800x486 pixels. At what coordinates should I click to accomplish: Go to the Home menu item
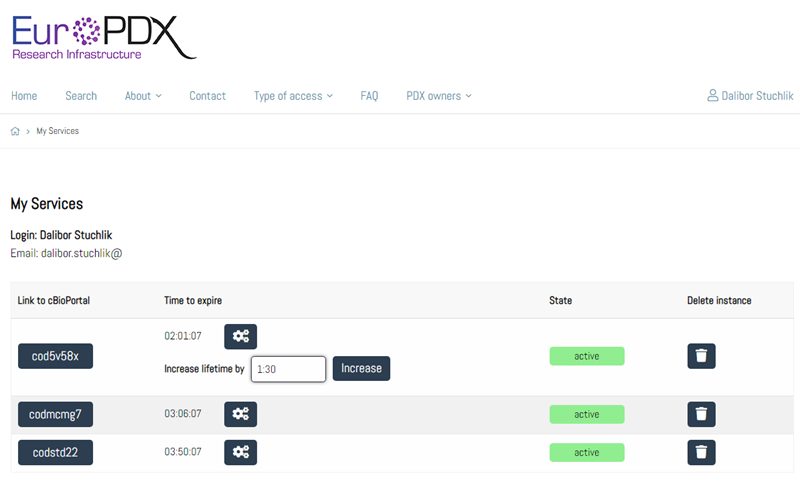24,96
